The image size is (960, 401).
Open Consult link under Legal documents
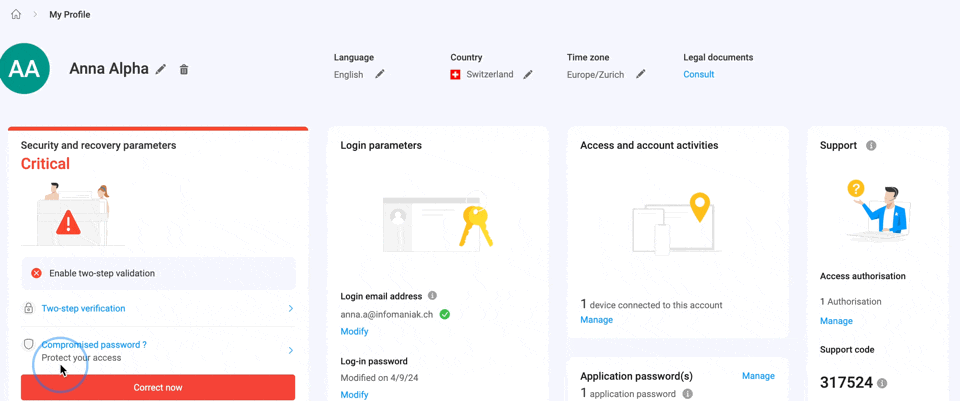pos(699,75)
